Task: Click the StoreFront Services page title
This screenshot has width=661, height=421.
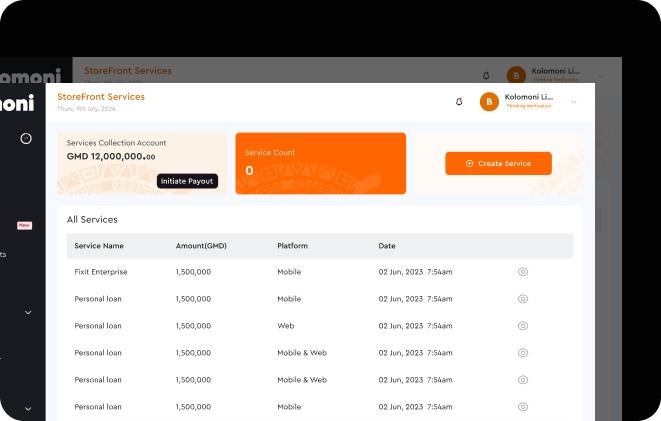Action: [x=101, y=97]
